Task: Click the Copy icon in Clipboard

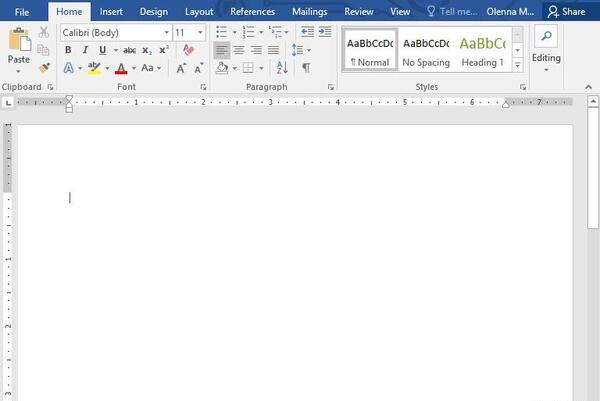Action: coord(43,50)
